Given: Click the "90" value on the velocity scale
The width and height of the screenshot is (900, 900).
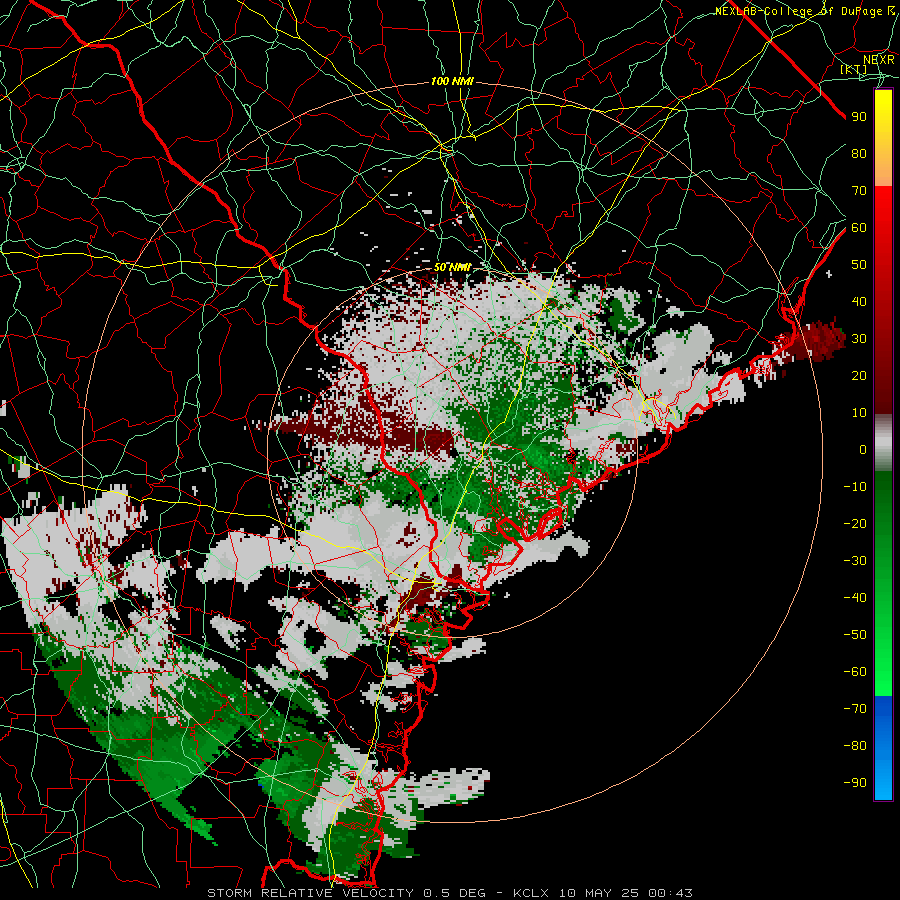Looking at the screenshot, I should point(859,117).
